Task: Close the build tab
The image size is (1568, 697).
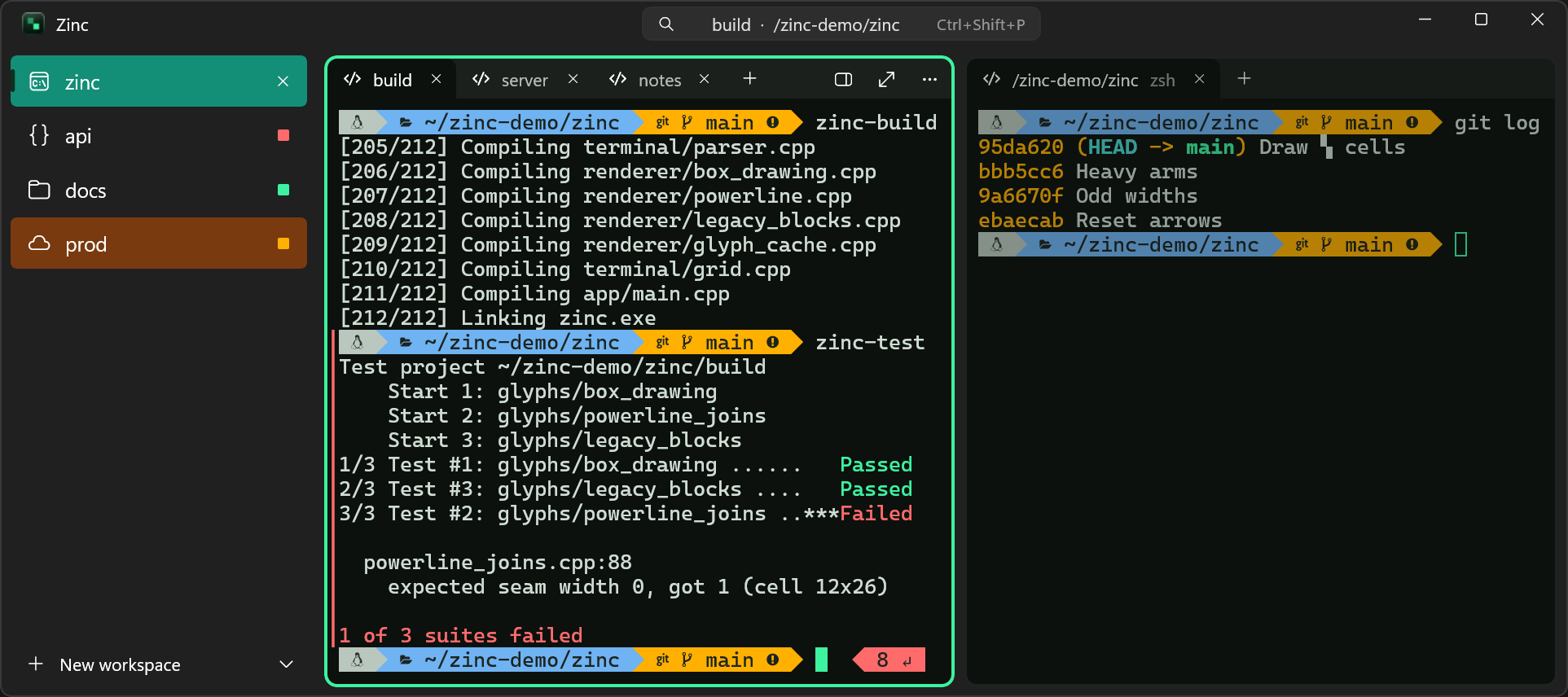Action: [437, 79]
